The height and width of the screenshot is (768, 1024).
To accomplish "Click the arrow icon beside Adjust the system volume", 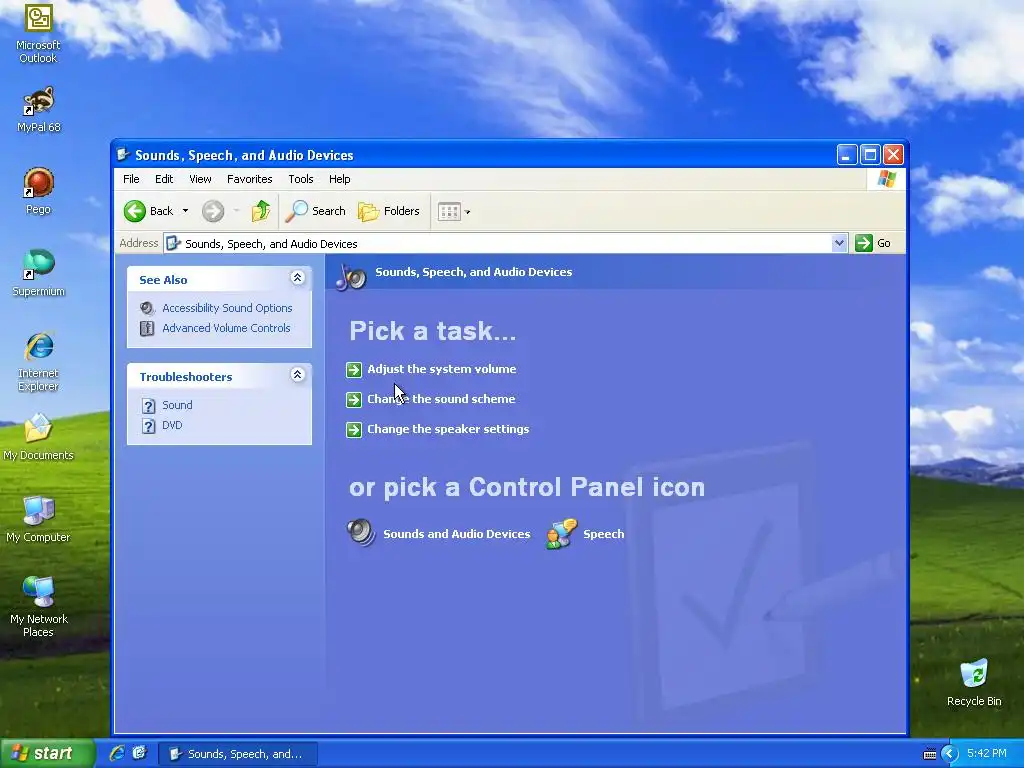I will pyautogui.click(x=354, y=370).
